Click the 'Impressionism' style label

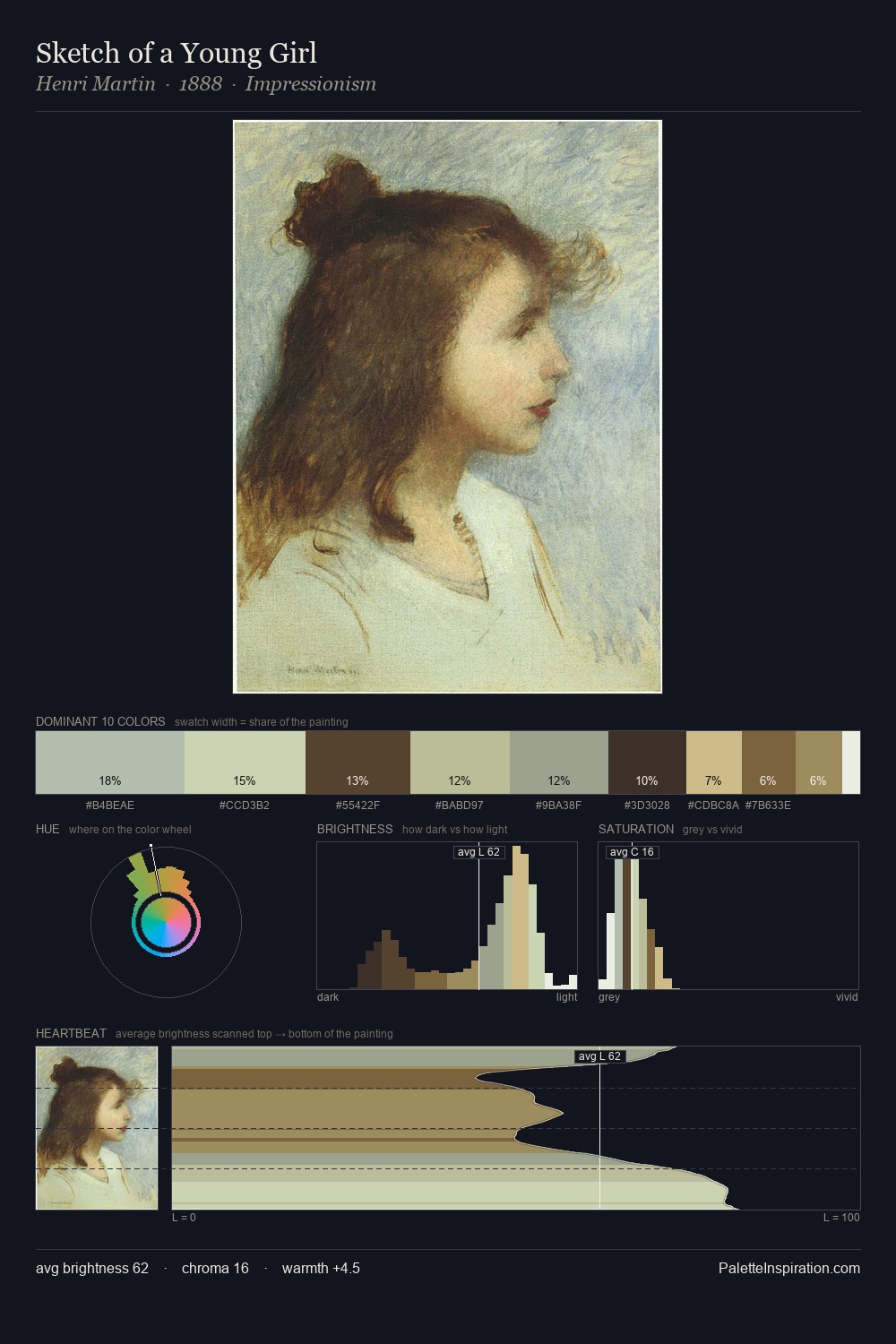click(x=311, y=84)
